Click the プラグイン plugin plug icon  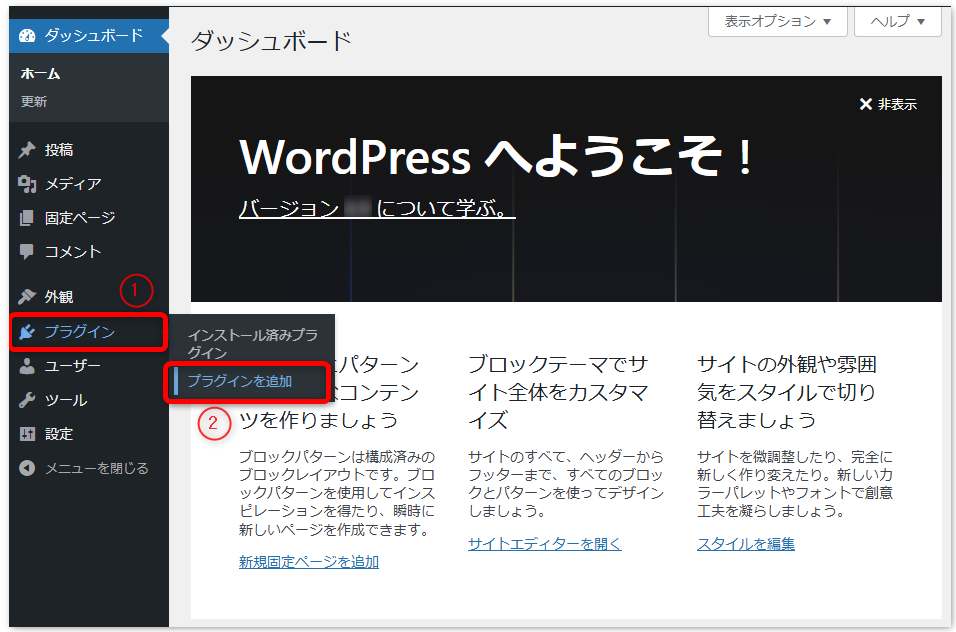(27, 332)
